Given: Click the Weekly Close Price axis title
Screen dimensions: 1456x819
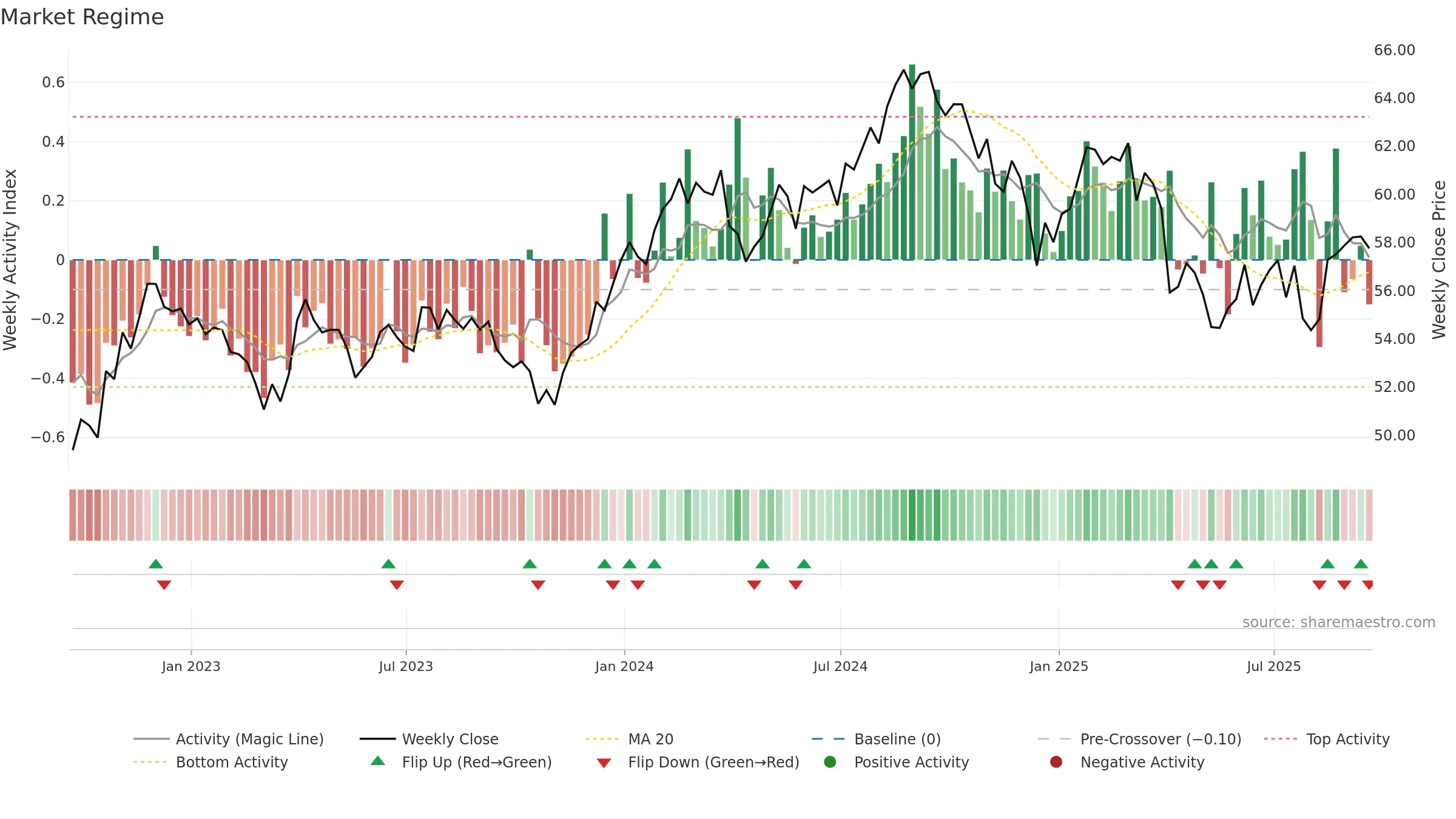Looking at the screenshot, I should click(1439, 260).
